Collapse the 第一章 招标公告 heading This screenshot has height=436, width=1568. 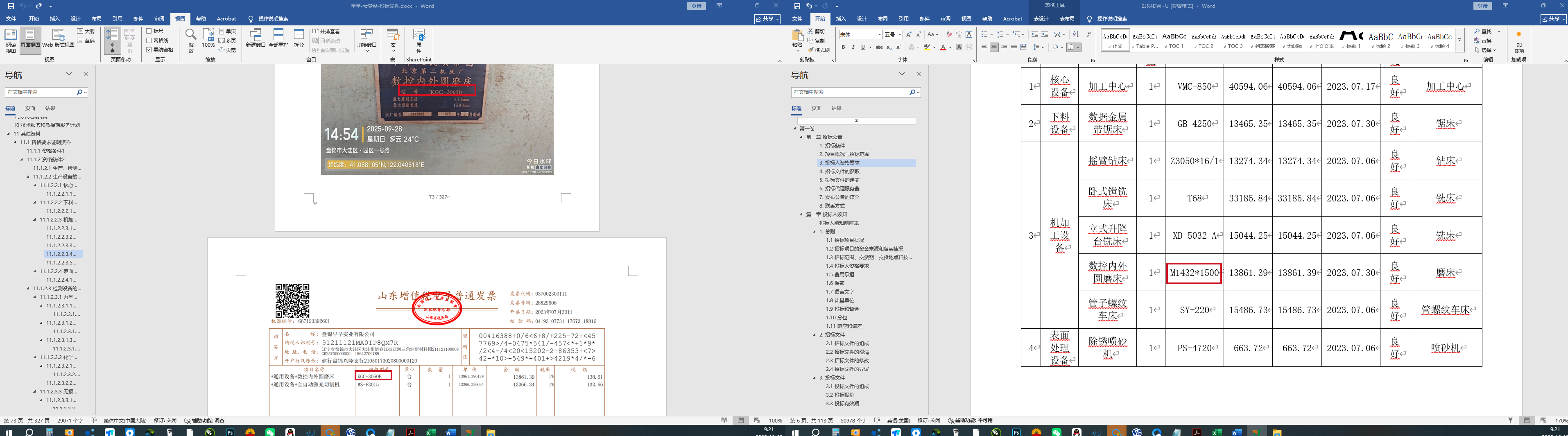[x=802, y=137]
